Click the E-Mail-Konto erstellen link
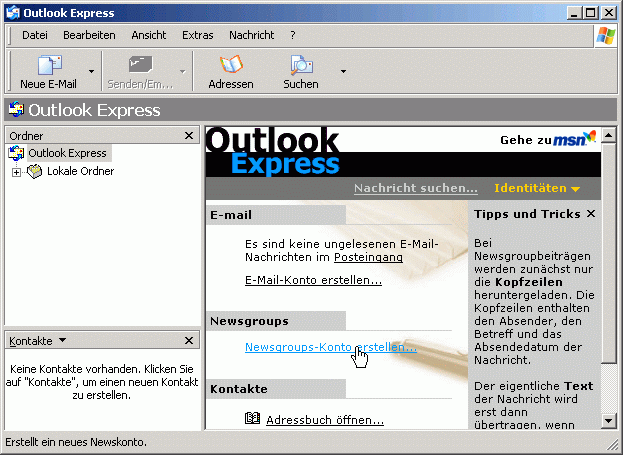The height and width of the screenshot is (455, 623). pyautogui.click(x=313, y=280)
